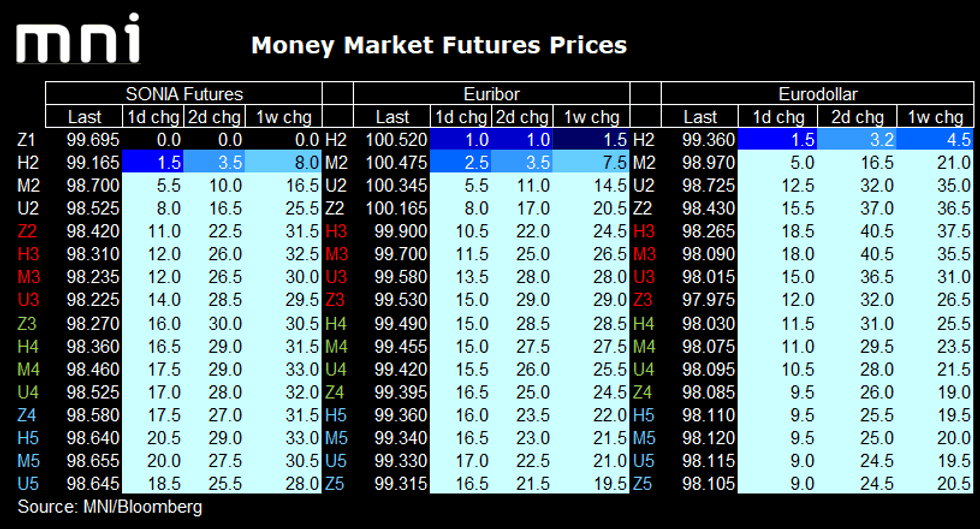The width and height of the screenshot is (980, 529).
Task: Click the MNI logo
Action: (79, 41)
